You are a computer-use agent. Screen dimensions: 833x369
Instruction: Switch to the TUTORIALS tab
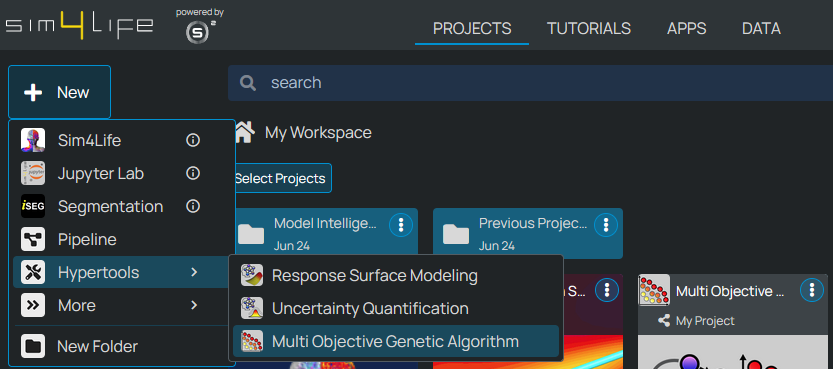point(589,28)
